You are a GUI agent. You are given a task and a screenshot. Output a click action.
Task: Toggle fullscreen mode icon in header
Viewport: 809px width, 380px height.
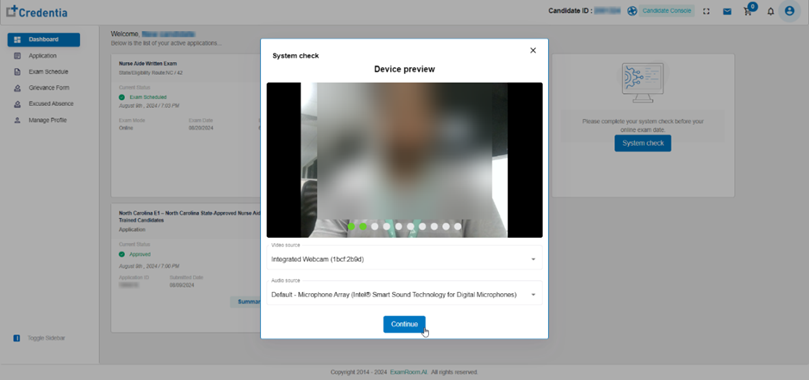coord(706,11)
